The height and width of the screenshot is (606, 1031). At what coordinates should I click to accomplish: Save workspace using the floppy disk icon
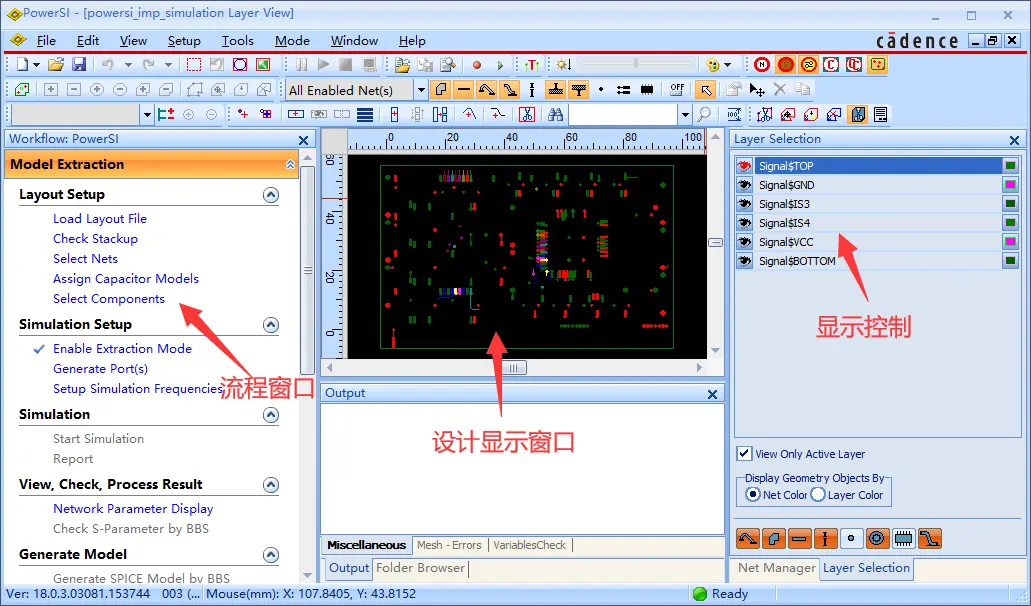pos(79,64)
